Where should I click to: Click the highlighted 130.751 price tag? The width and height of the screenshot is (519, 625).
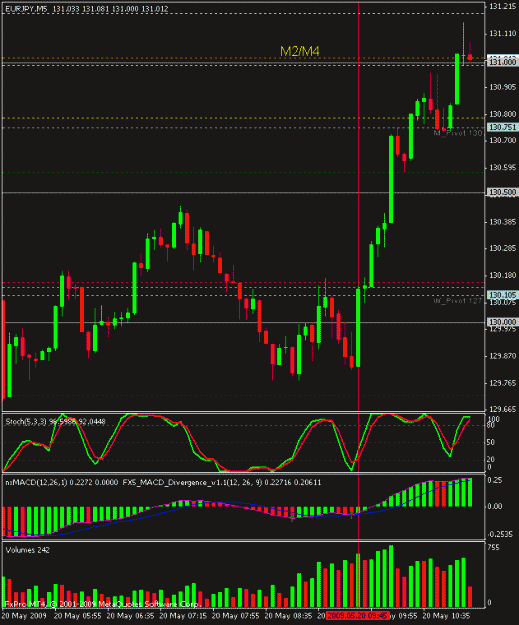pos(502,127)
